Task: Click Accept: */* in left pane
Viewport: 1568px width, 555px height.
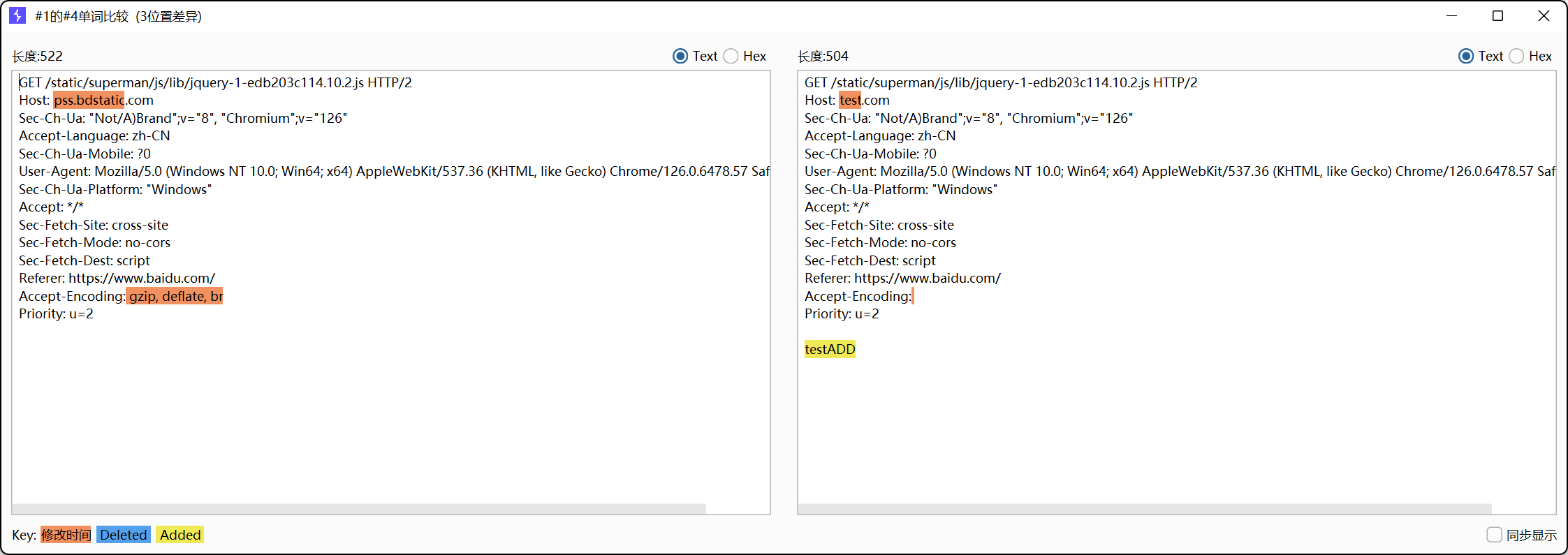Action: pyautogui.click(x=51, y=207)
